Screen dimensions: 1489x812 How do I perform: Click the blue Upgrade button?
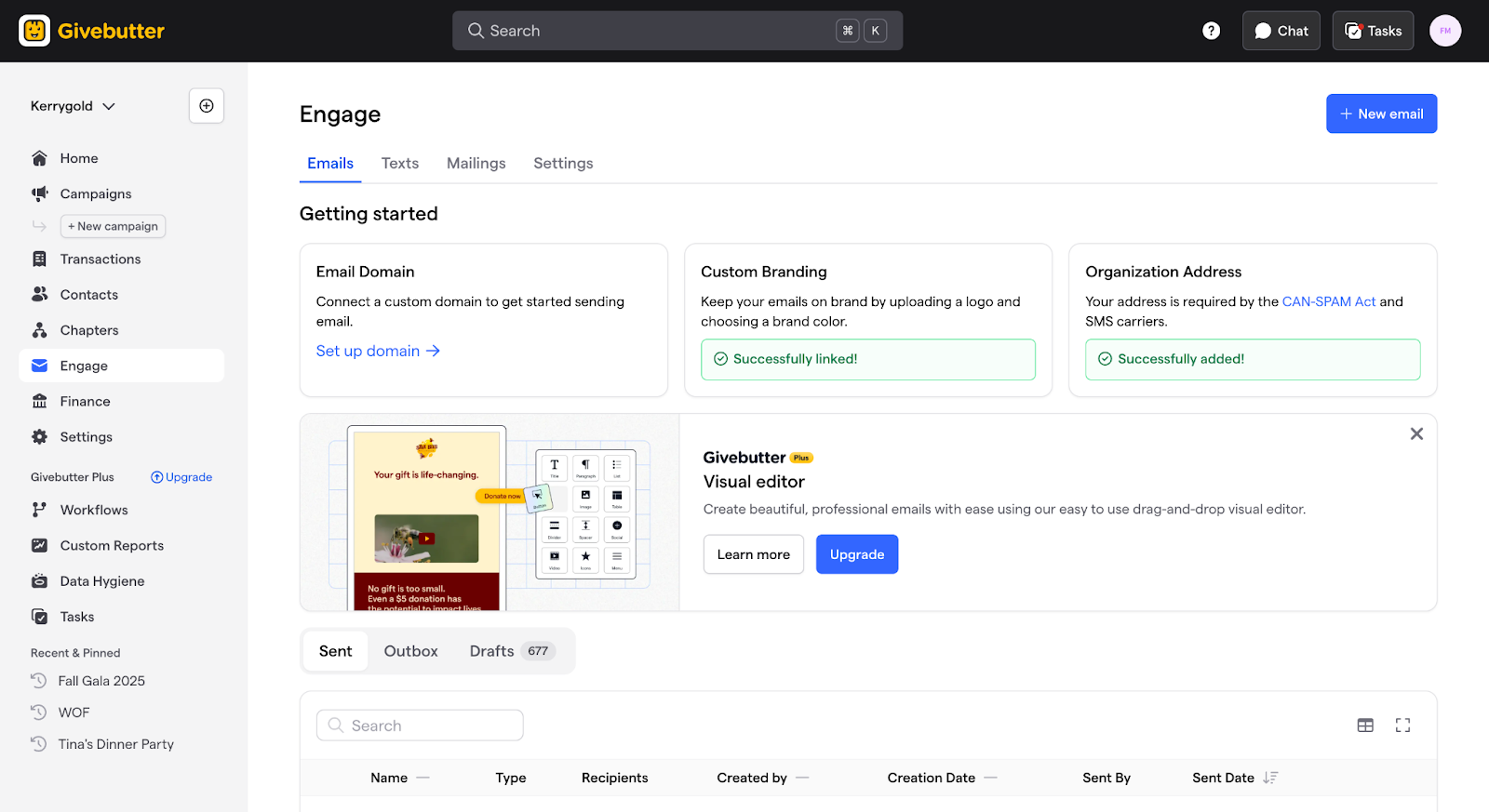pyautogui.click(x=857, y=554)
